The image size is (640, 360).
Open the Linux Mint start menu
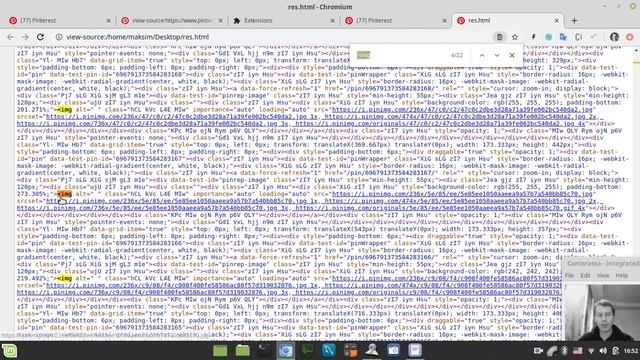(x=9, y=351)
